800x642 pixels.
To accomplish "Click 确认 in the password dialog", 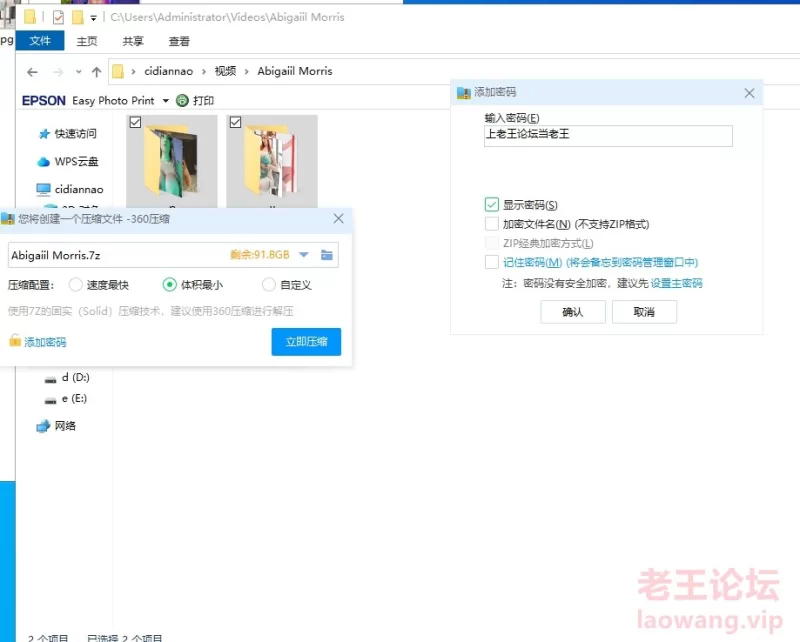I will point(573,312).
